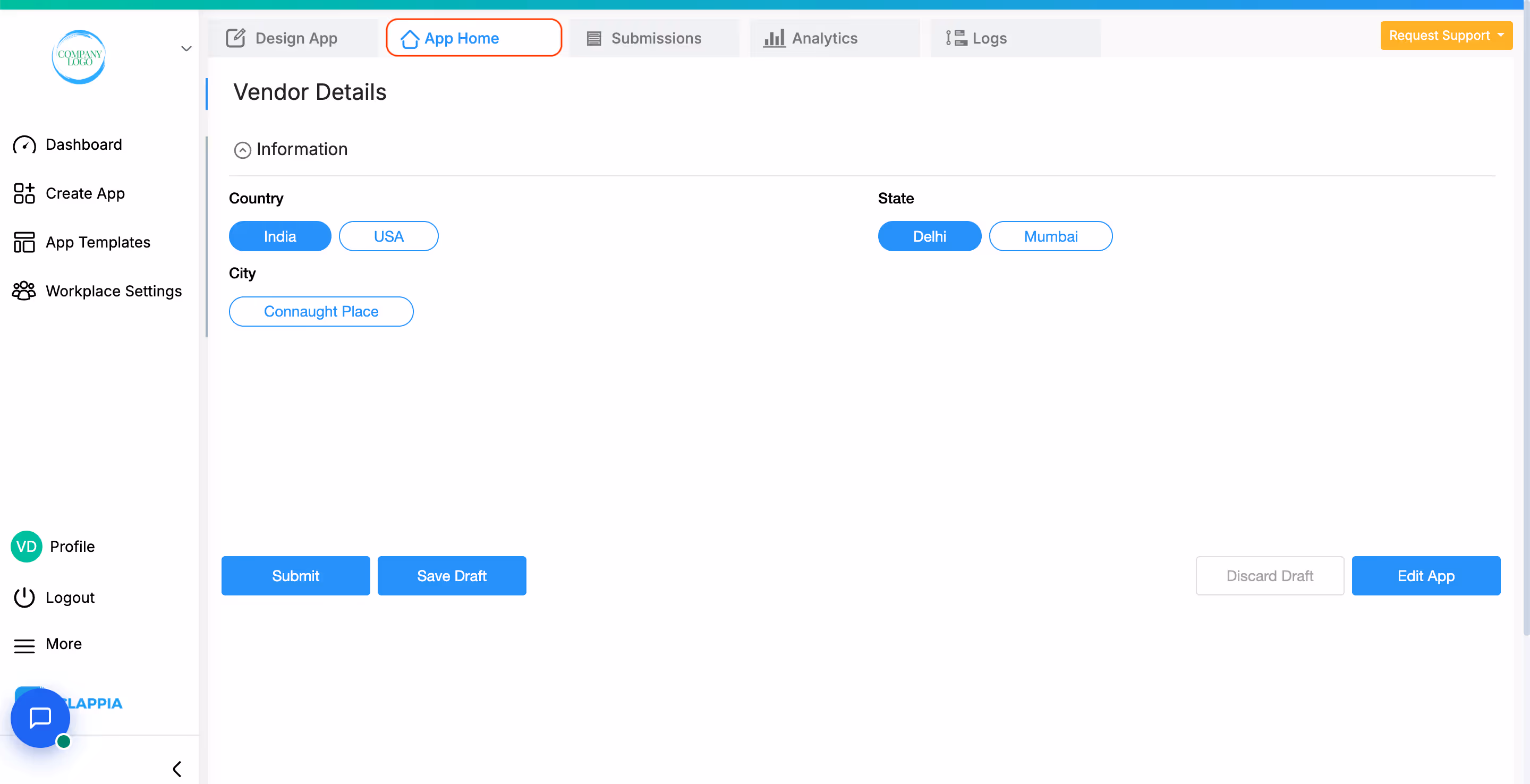
Task: Click the Create App grid-plus icon
Action: coord(24,194)
